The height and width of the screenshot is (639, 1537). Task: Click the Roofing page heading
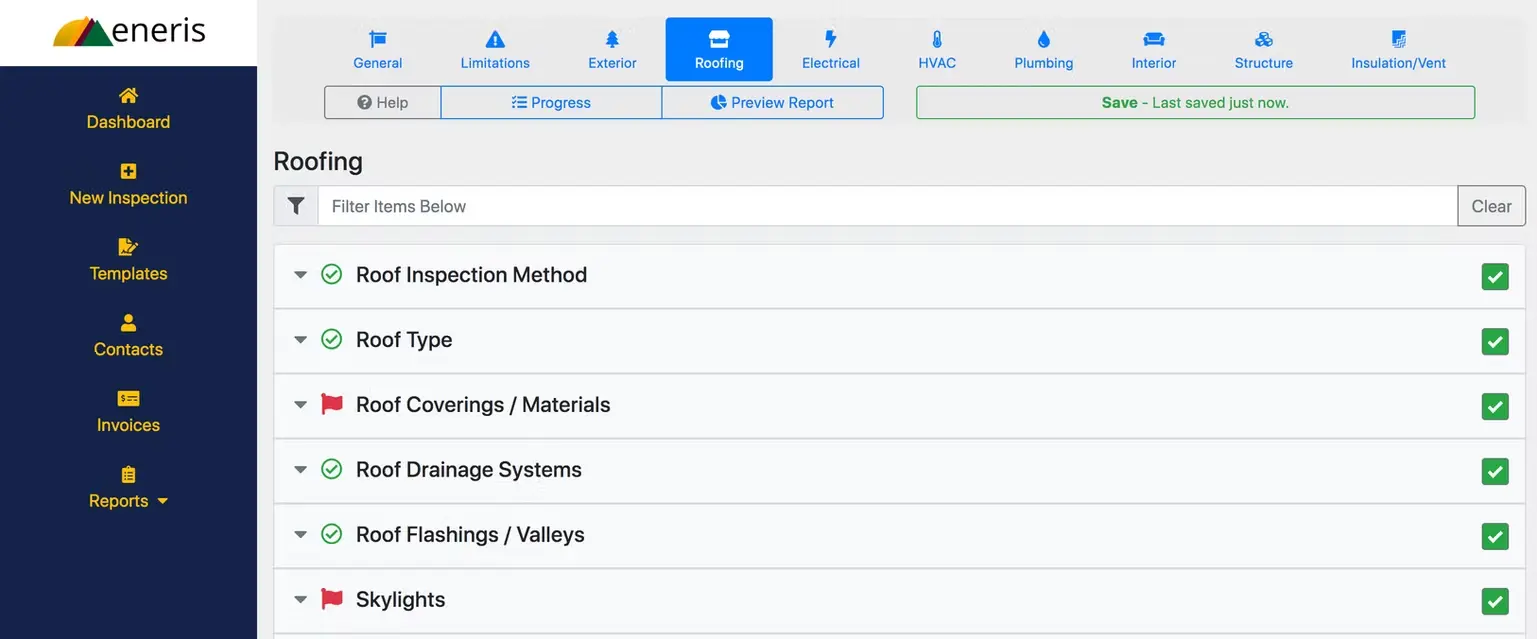[x=318, y=161]
